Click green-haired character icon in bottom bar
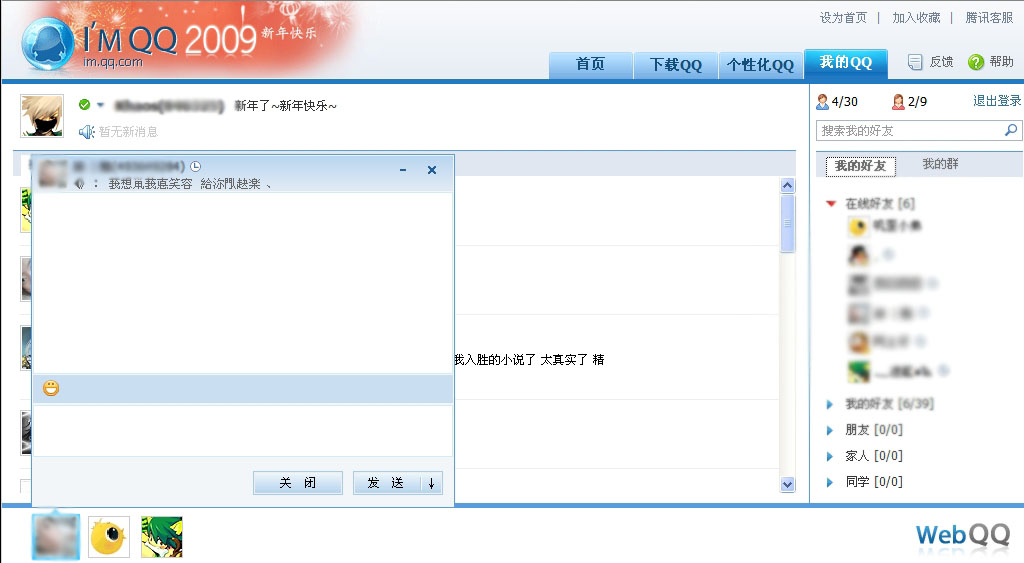 point(162,537)
